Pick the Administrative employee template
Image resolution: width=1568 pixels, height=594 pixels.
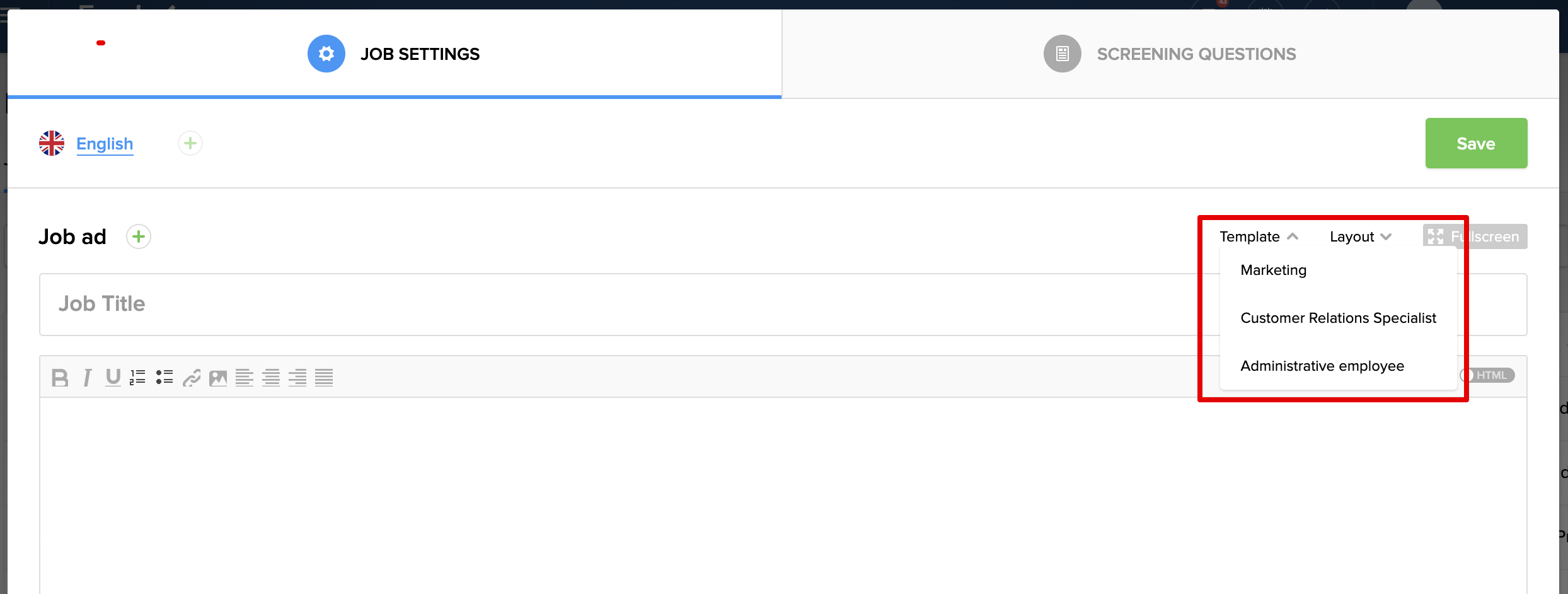pyautogui.click(x=1322, y=366)
